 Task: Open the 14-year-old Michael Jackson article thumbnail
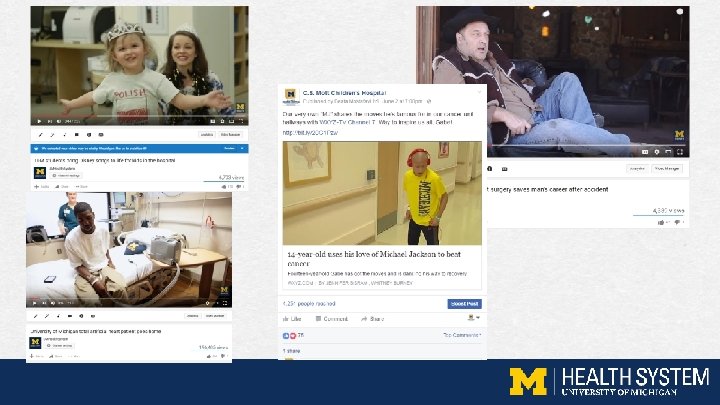point(382,193)
